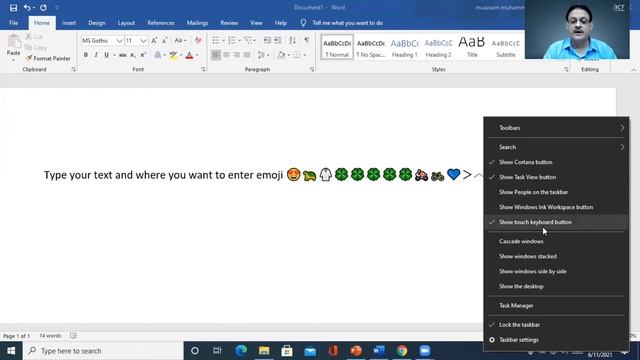
Task: Open Google Chrome from the taskbar
Action: 402,351
